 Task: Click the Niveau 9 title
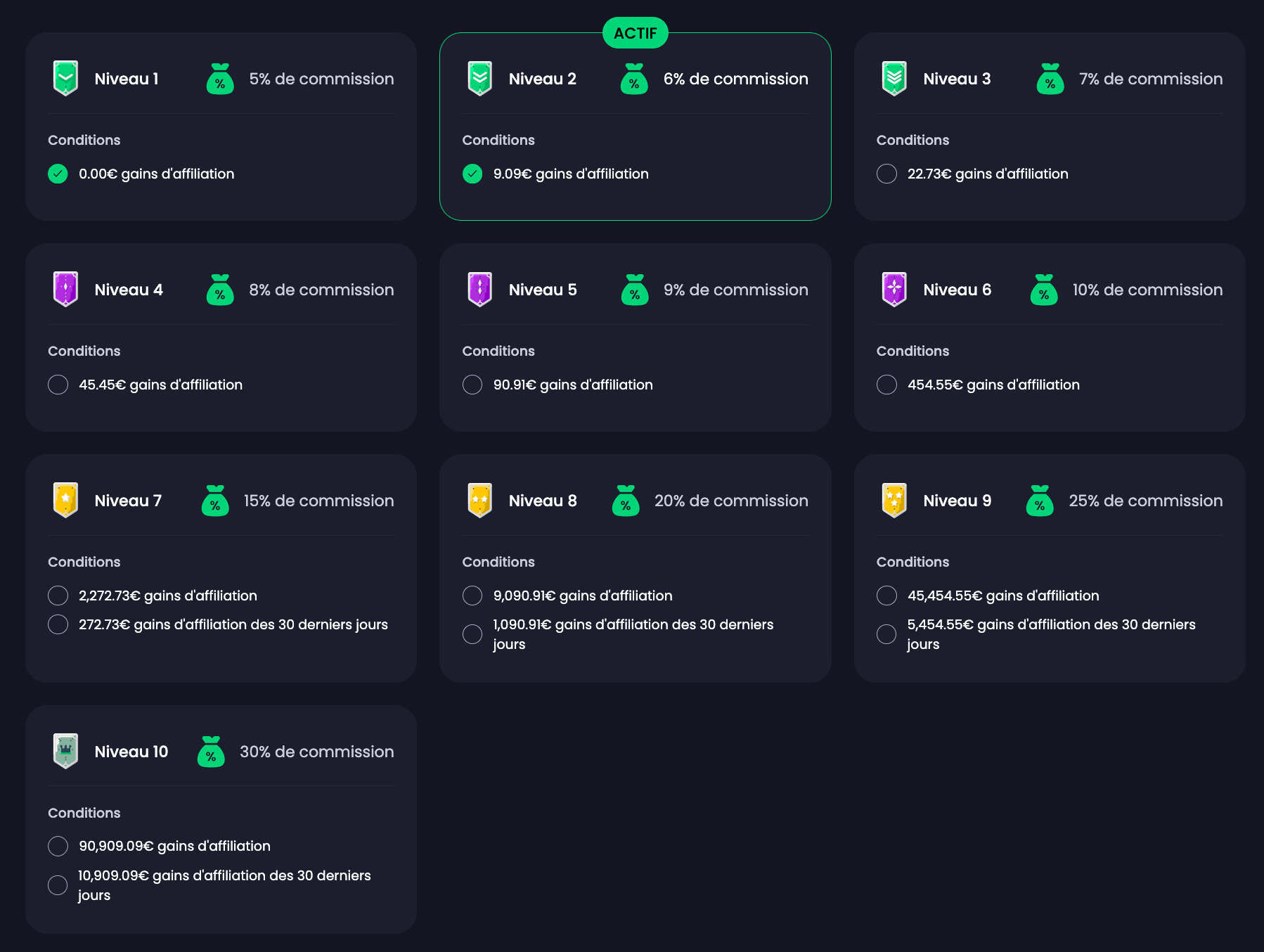point(957,501)
